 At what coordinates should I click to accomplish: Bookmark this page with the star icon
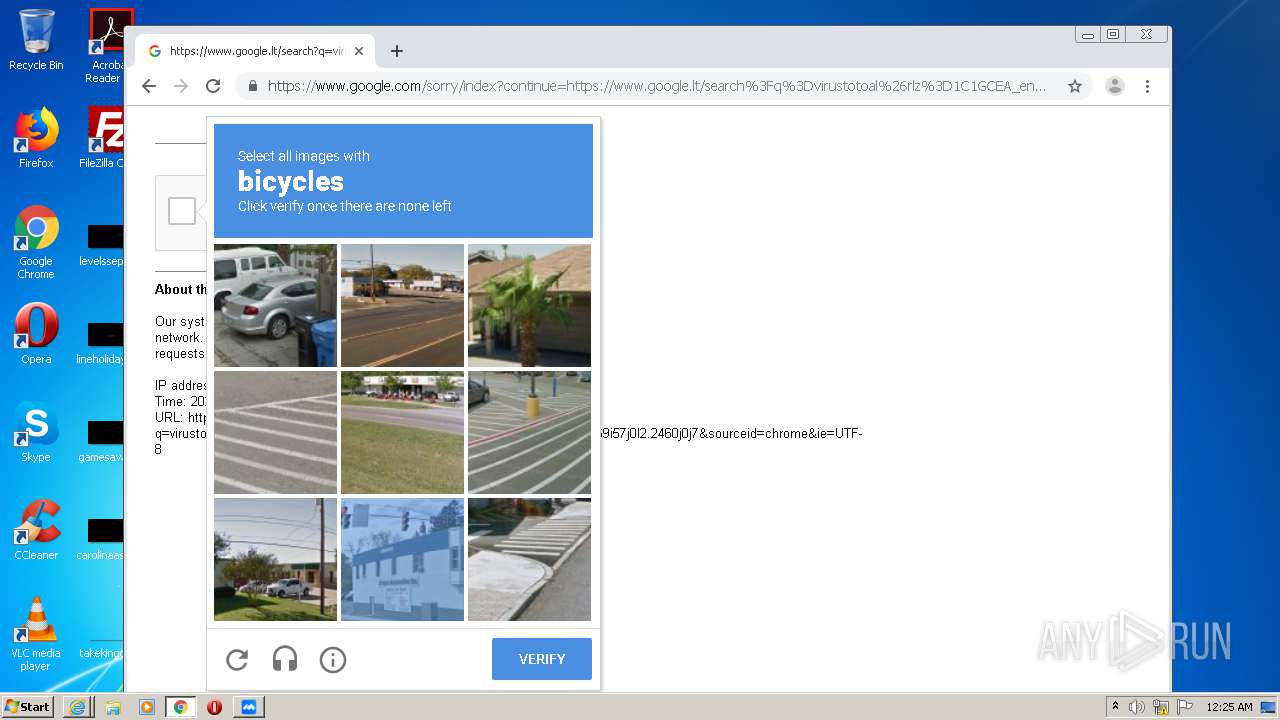(x=1075, y=86)
